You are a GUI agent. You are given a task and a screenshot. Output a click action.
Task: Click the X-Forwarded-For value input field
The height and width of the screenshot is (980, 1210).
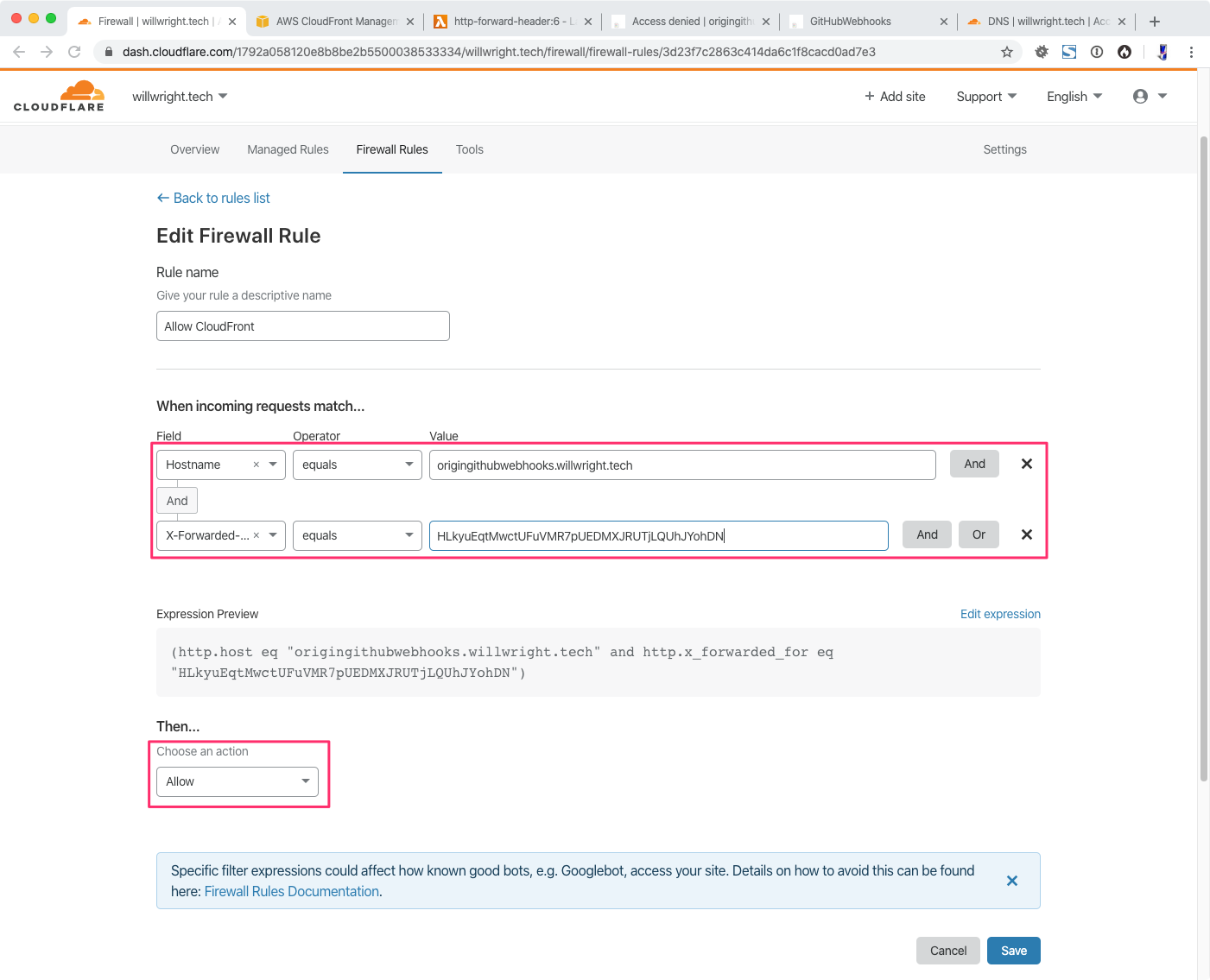tap(658, 535)
